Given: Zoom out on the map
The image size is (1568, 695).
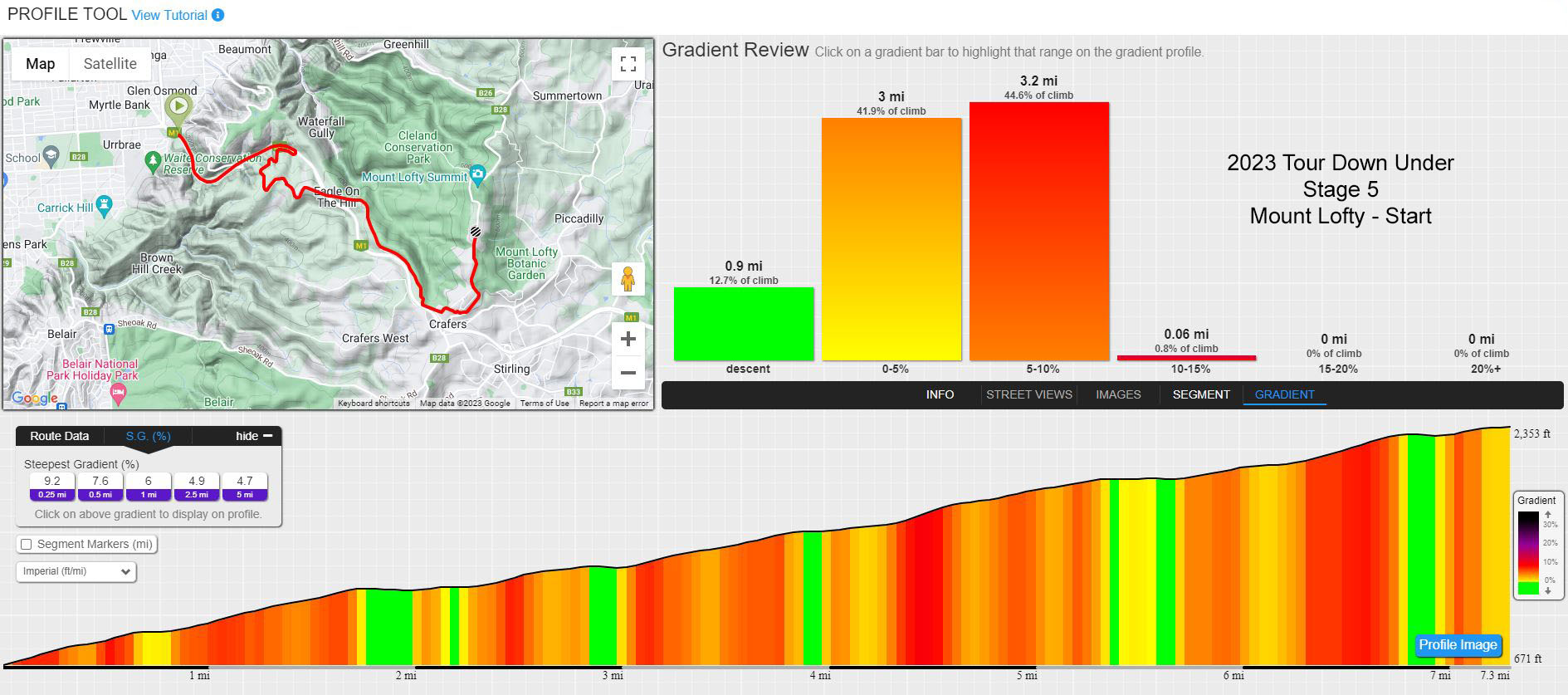Looking at the screenshot, I should pos(628,373).
